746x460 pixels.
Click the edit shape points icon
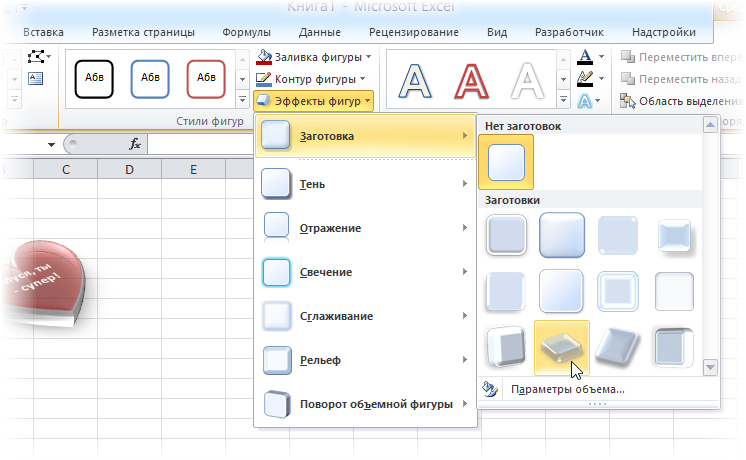click(37, 57)
